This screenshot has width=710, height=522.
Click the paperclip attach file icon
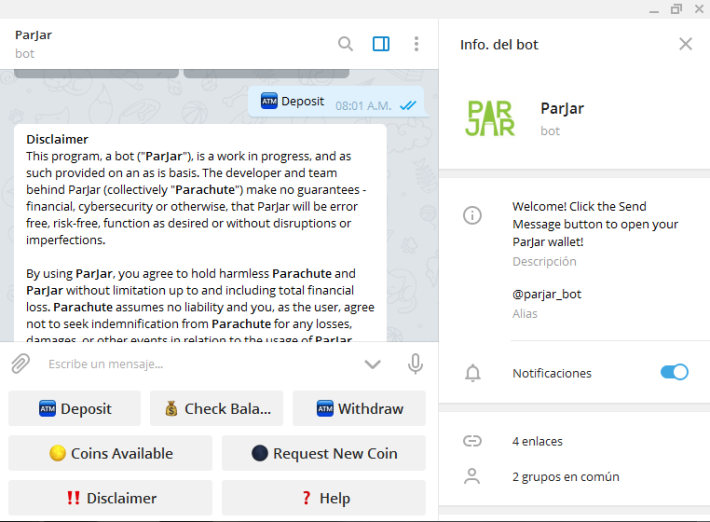coord(20,364)
